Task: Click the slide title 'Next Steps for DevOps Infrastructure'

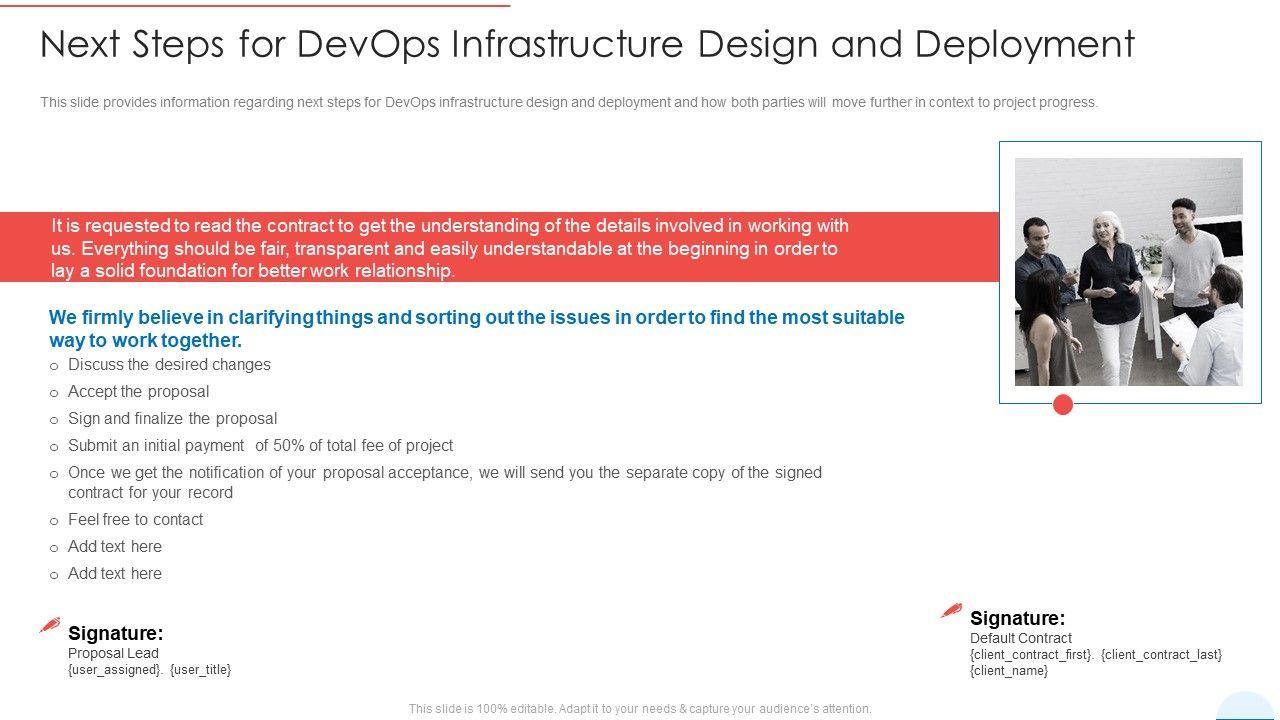Action: pyautogui.click(x=587, y=44)
